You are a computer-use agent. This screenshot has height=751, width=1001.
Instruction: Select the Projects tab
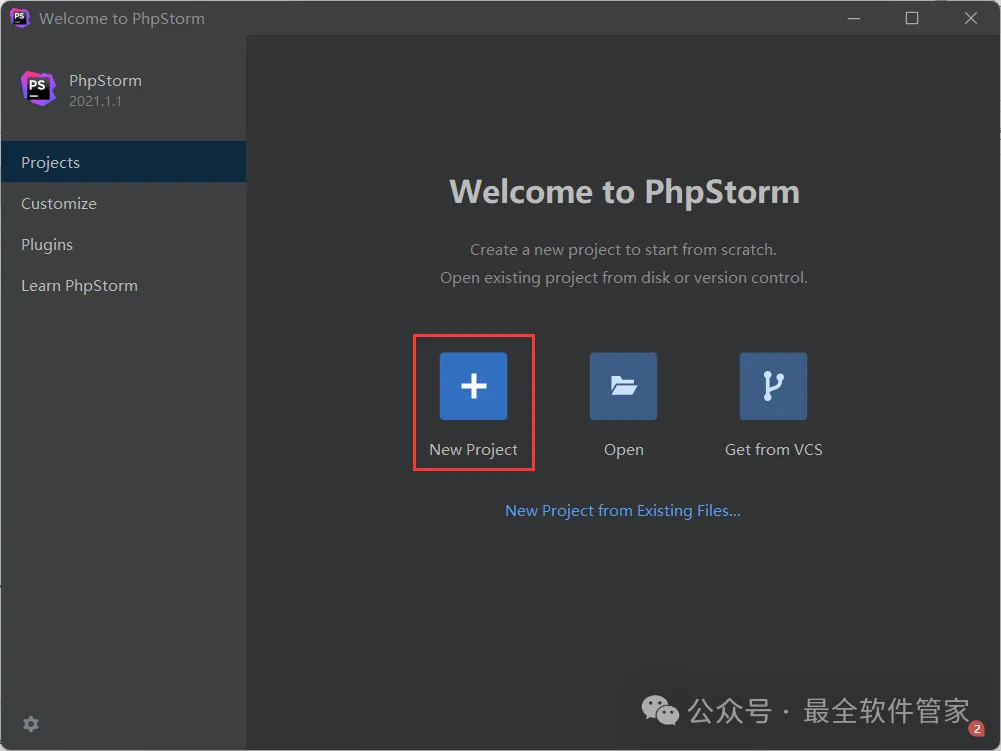(x=123, y=162)
